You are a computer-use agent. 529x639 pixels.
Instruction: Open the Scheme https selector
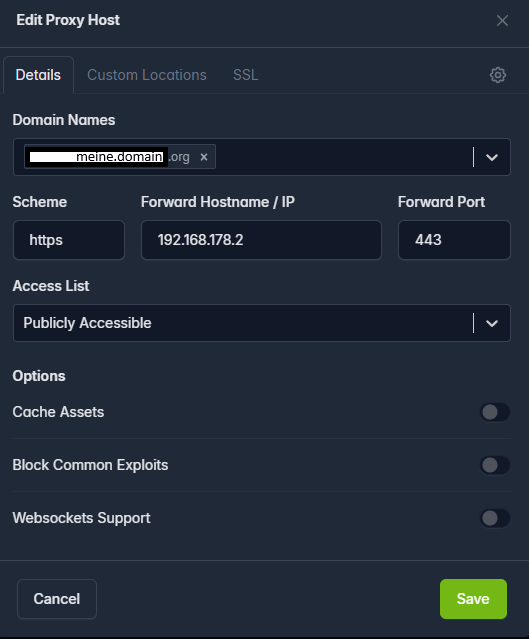point(69,240)
